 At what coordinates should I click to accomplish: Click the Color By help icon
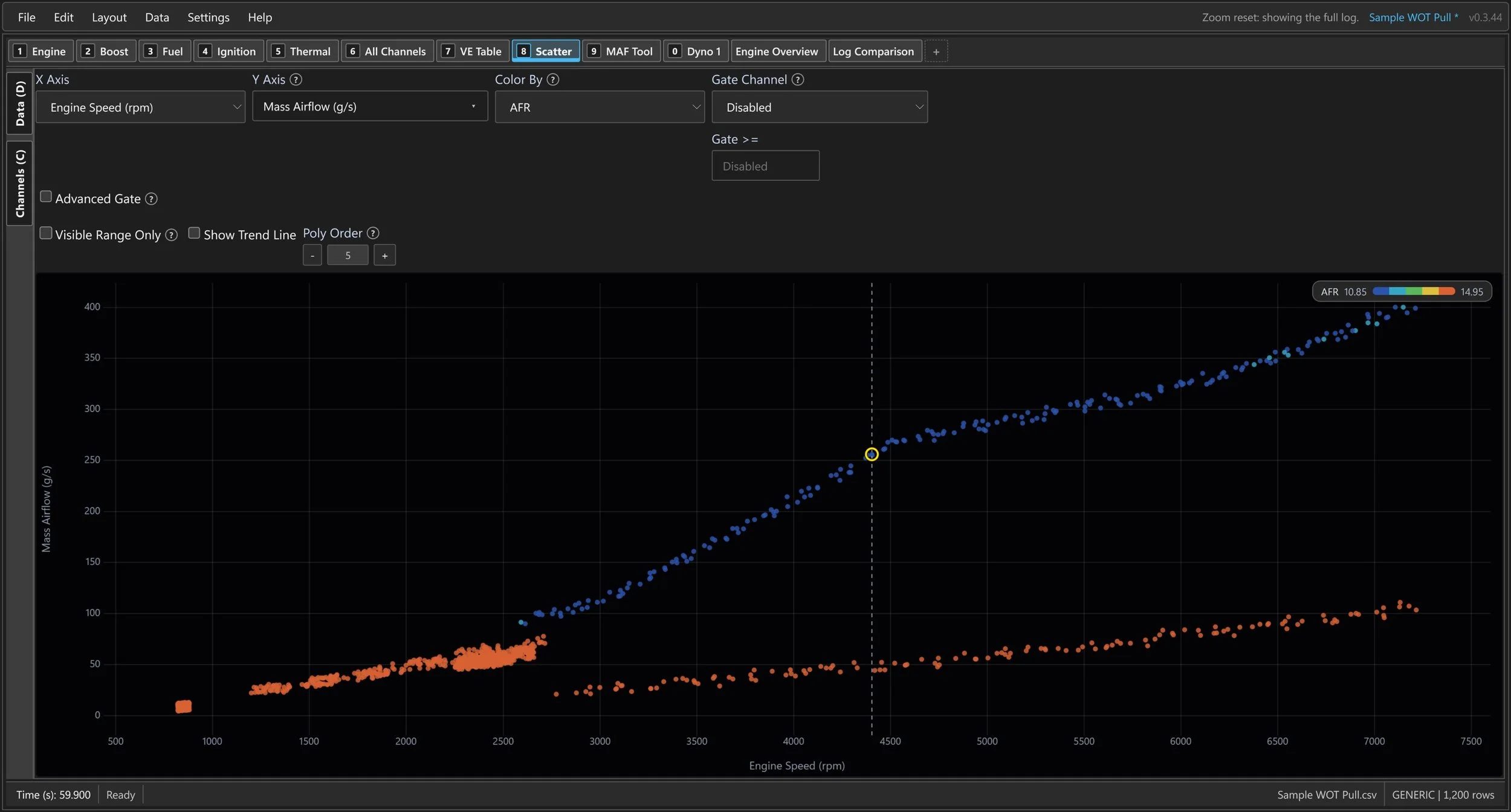click(552, 80)
